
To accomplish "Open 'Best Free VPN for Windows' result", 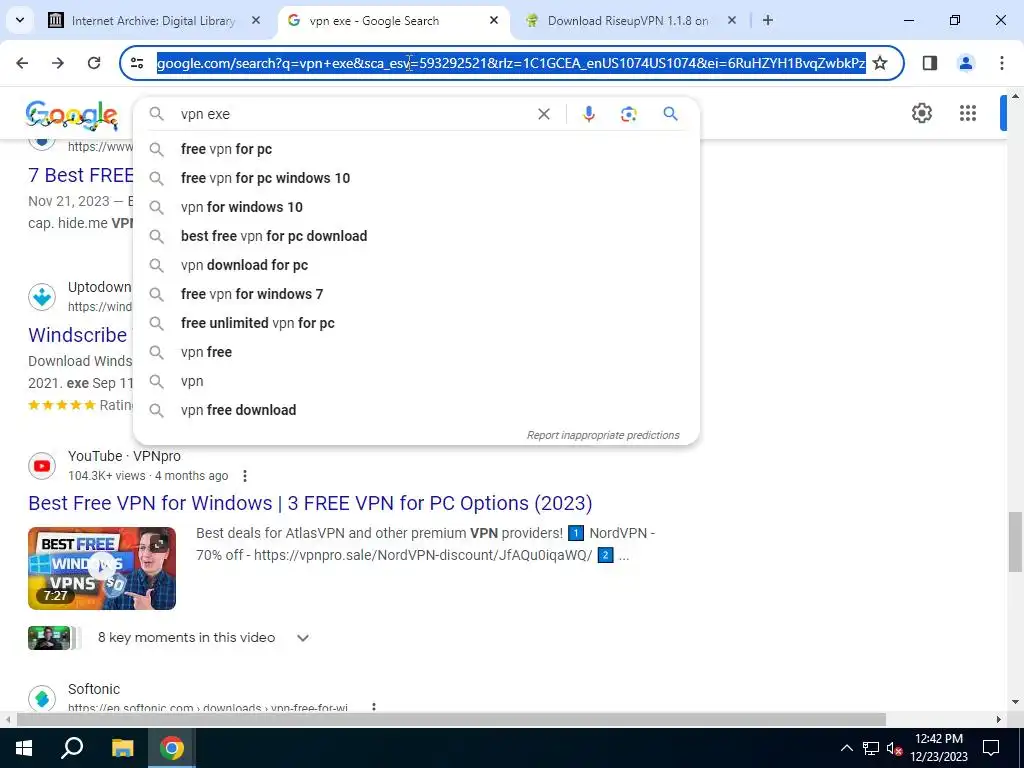I will pyautogui.click(x=310, y=504).
